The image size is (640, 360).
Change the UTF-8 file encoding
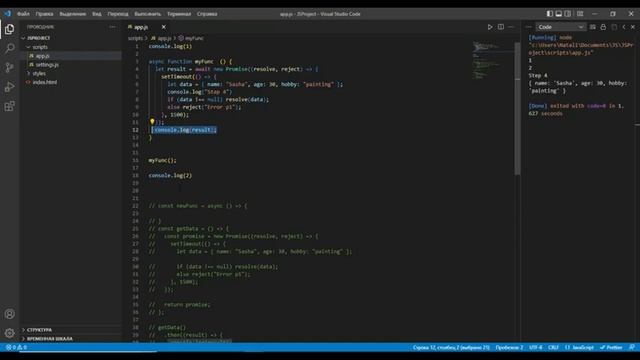tap(536, 347)
